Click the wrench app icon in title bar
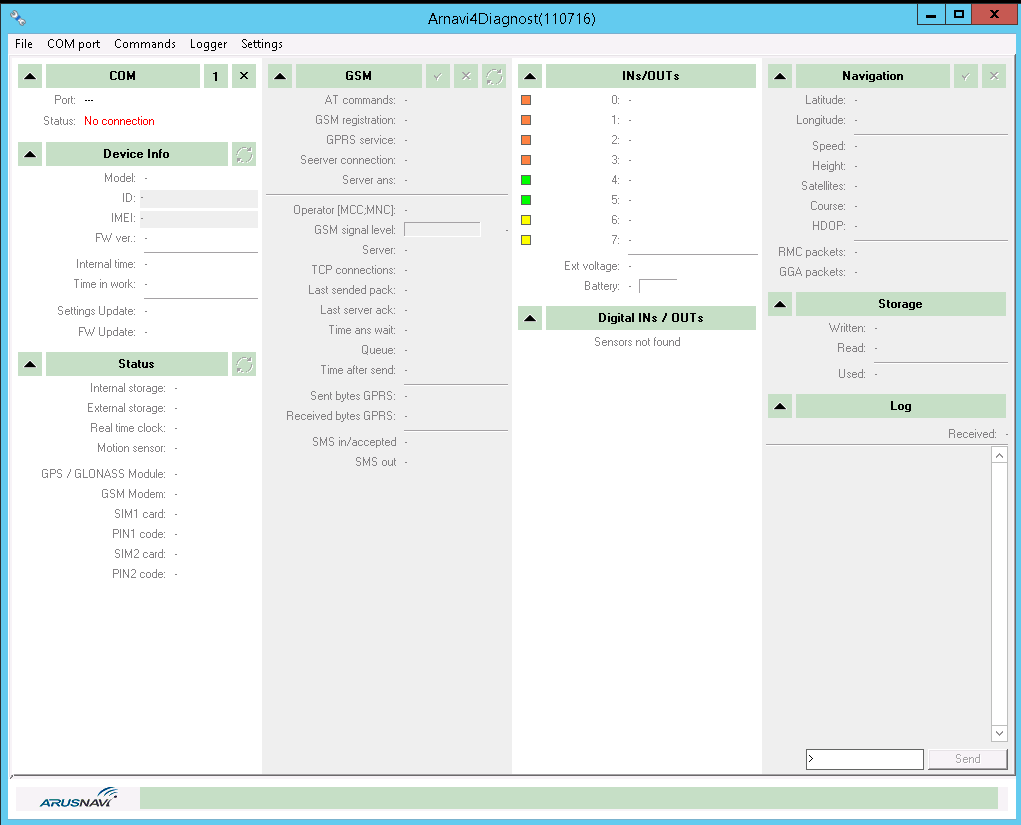Image resolution: width=1021 pixels, height=825 pixels. pyautogui.click(x=18, y=18)
